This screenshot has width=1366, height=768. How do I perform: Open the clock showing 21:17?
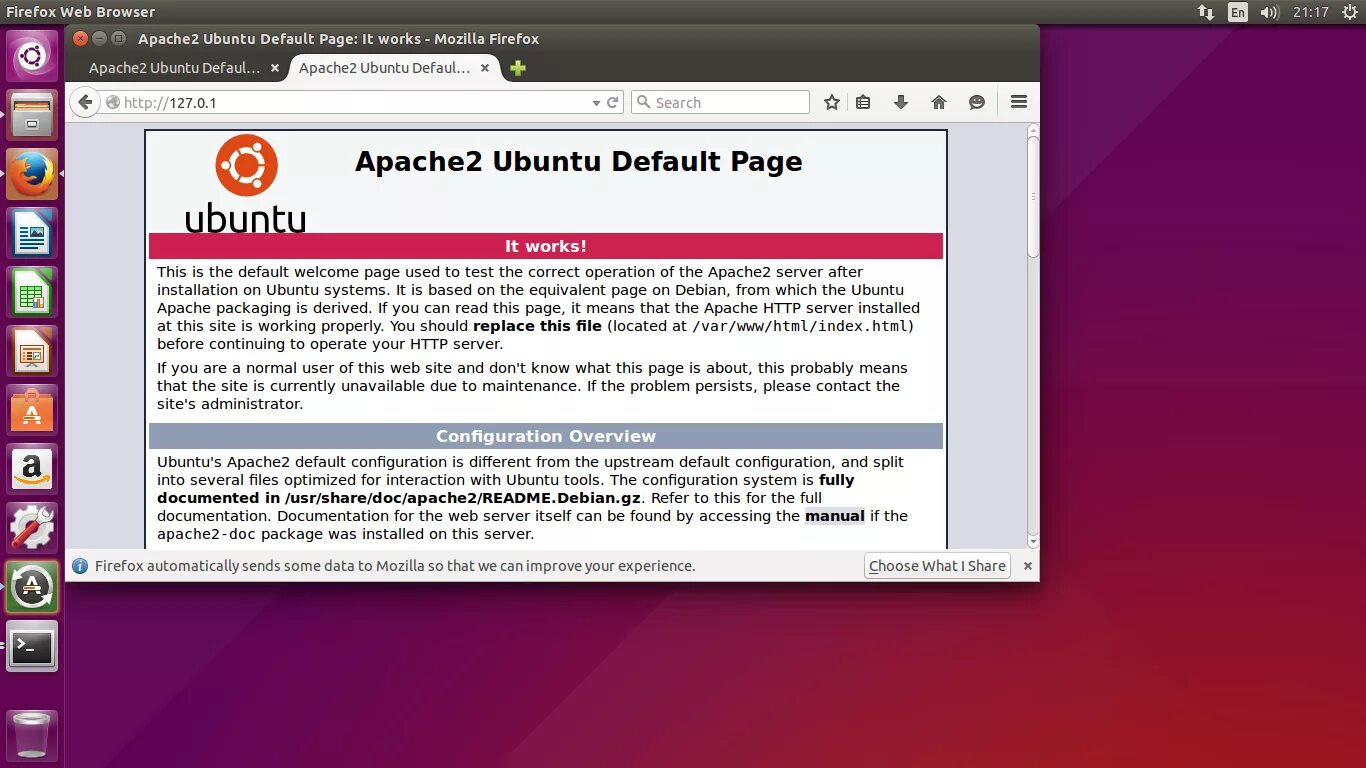pos(1310,12)
